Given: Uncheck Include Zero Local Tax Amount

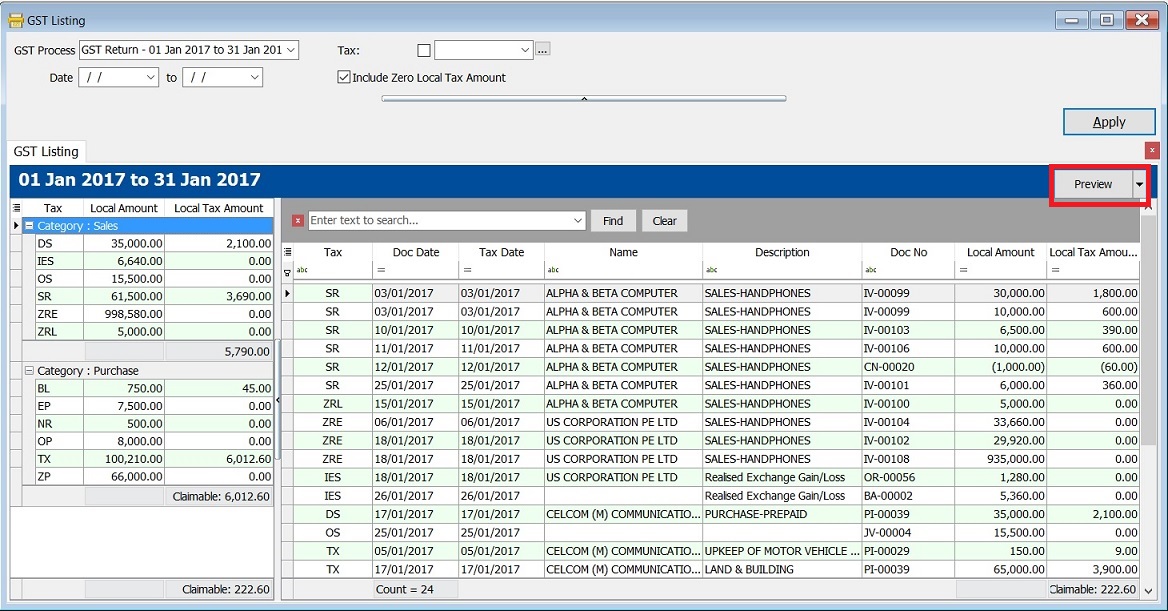Looking at the screenshot, I should click(343, 76).
